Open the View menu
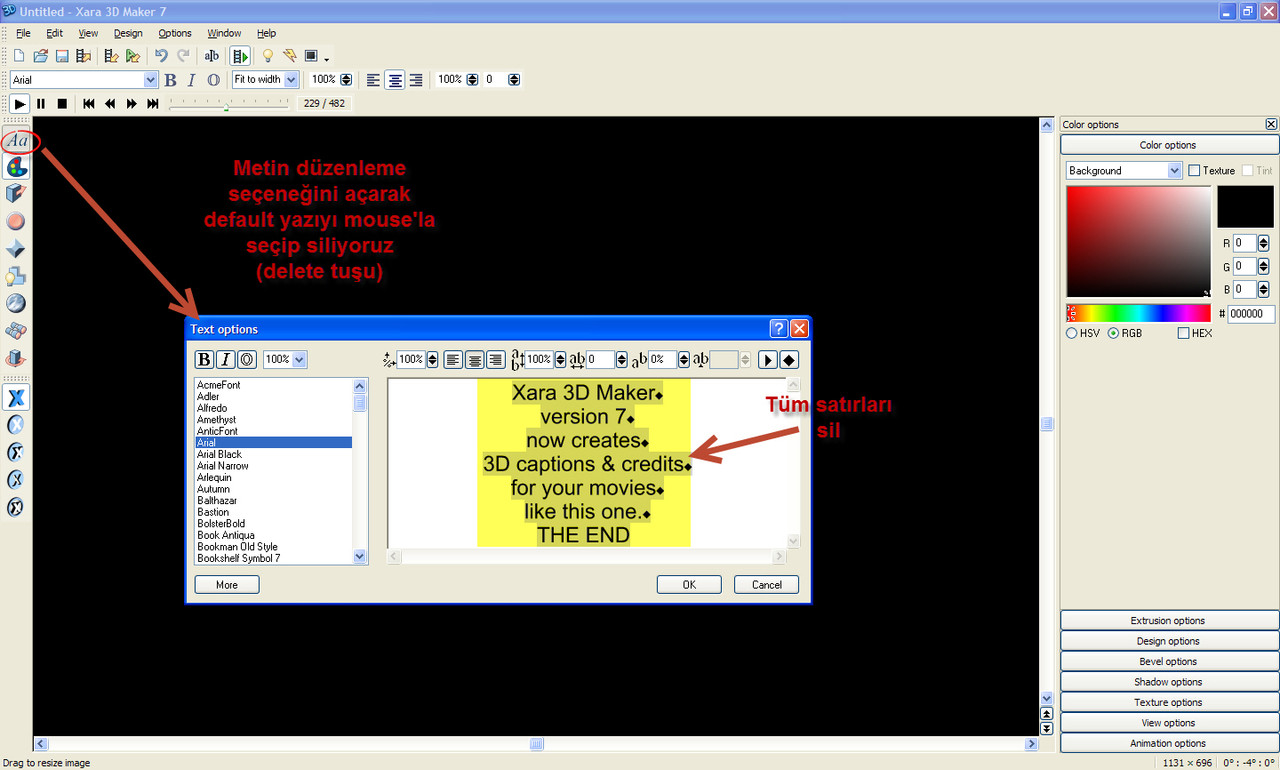This screenshot has width=1280, height=770. point(88,33)
